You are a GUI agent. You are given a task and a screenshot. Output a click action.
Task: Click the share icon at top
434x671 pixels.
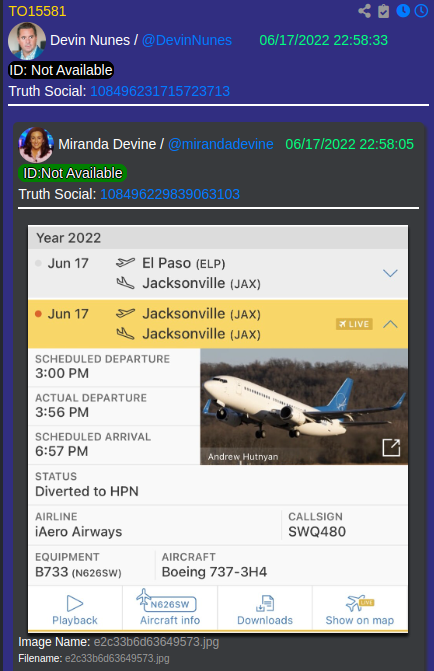click(365, 11)
